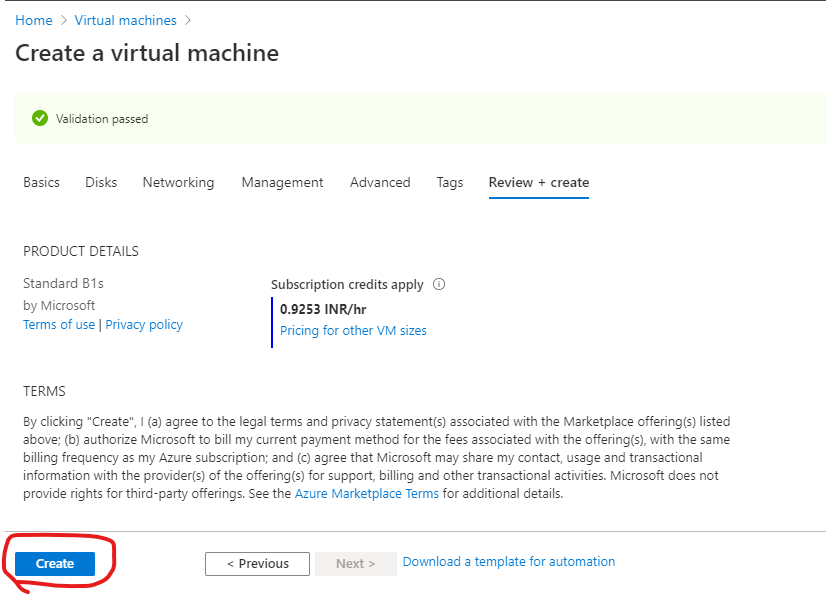Navigate to Home via breadcrumb
The image size is (826, 594).
coord(33,20)
